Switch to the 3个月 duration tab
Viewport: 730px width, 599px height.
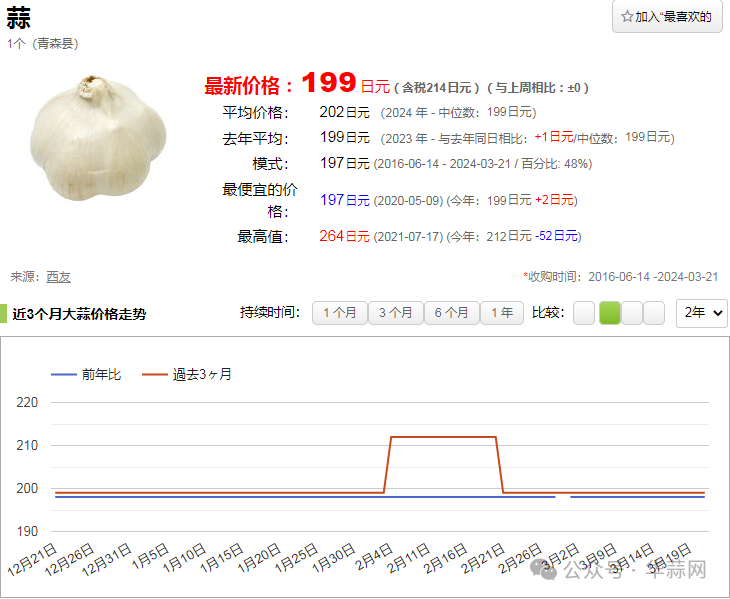394,313
